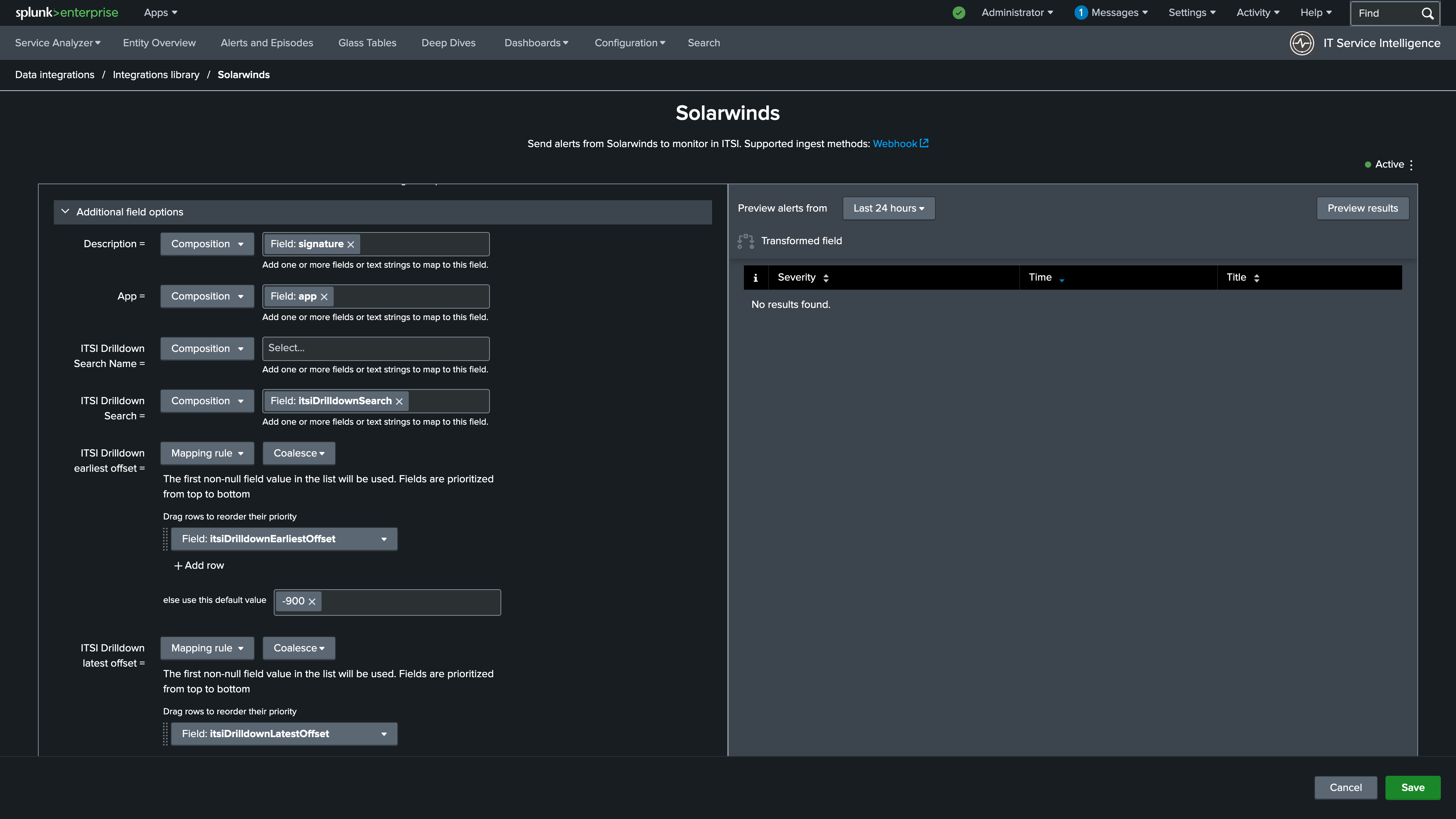
Task: Open earliest offset Mapping rule dropdown
Action: tap(207, 453)
